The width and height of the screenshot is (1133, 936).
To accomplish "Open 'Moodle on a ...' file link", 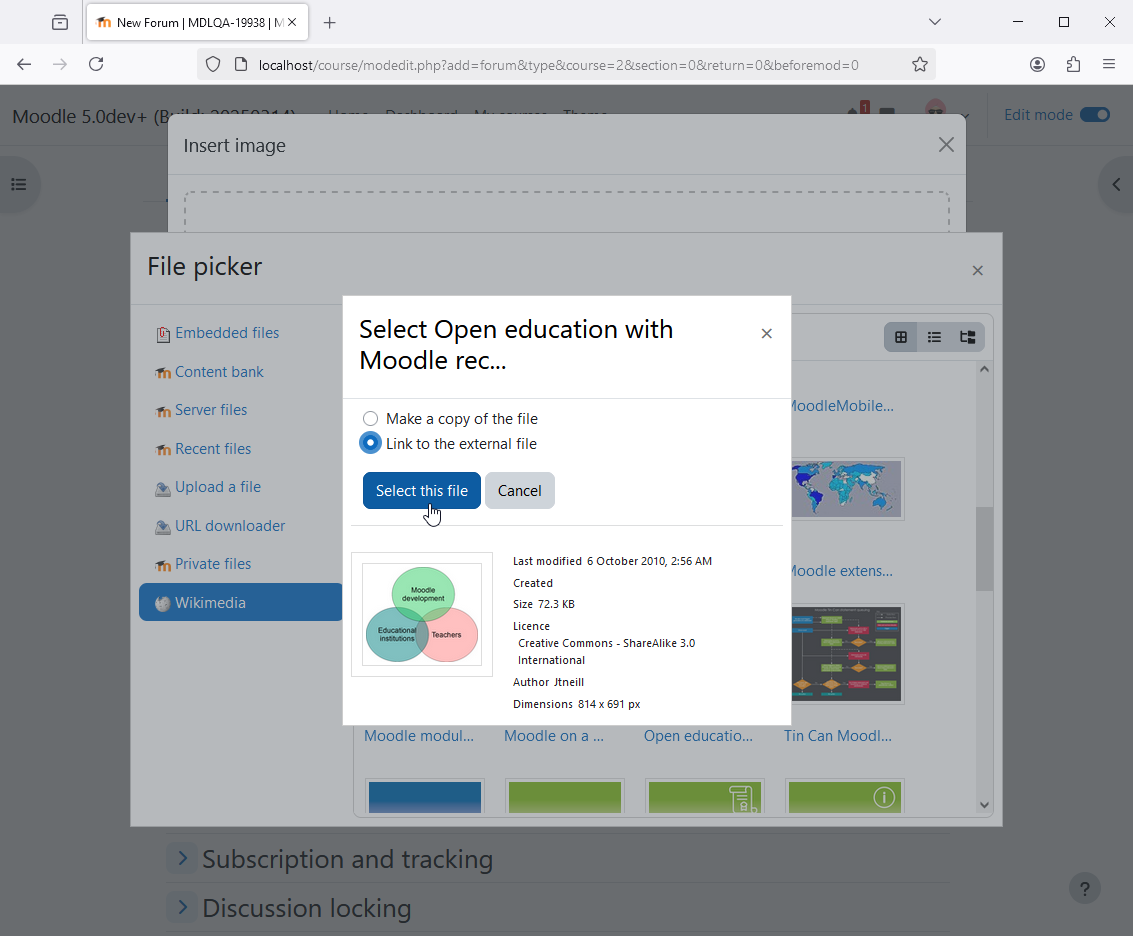I will (553, 736).
